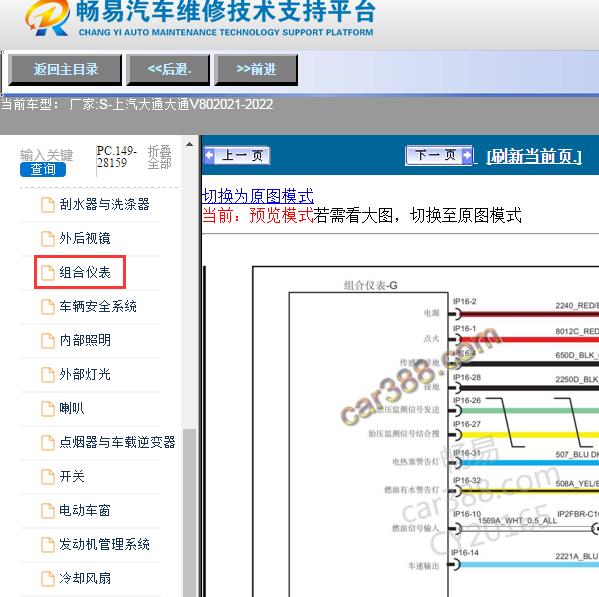Click the document icon beside 外部灯光
599x597 pixels.
click(x=48, y=375)
